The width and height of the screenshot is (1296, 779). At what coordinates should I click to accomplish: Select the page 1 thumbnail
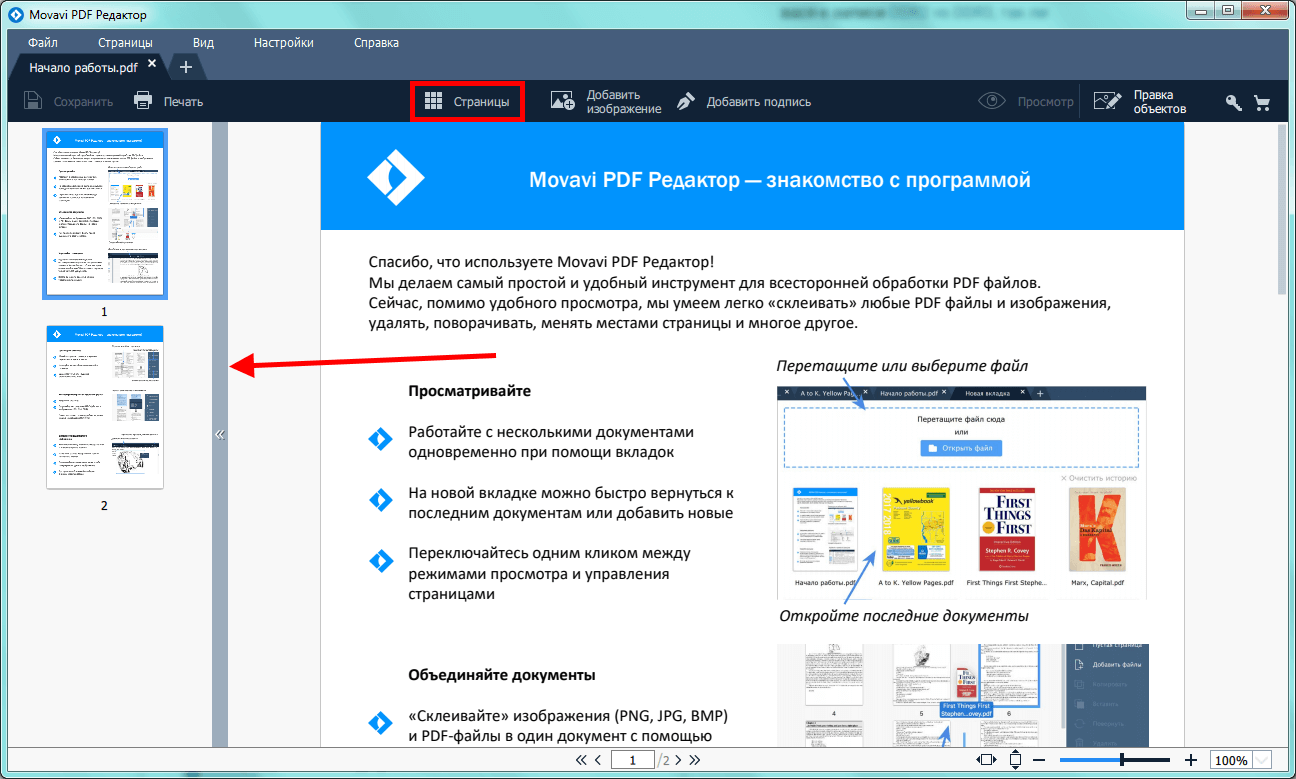(104, 213)
